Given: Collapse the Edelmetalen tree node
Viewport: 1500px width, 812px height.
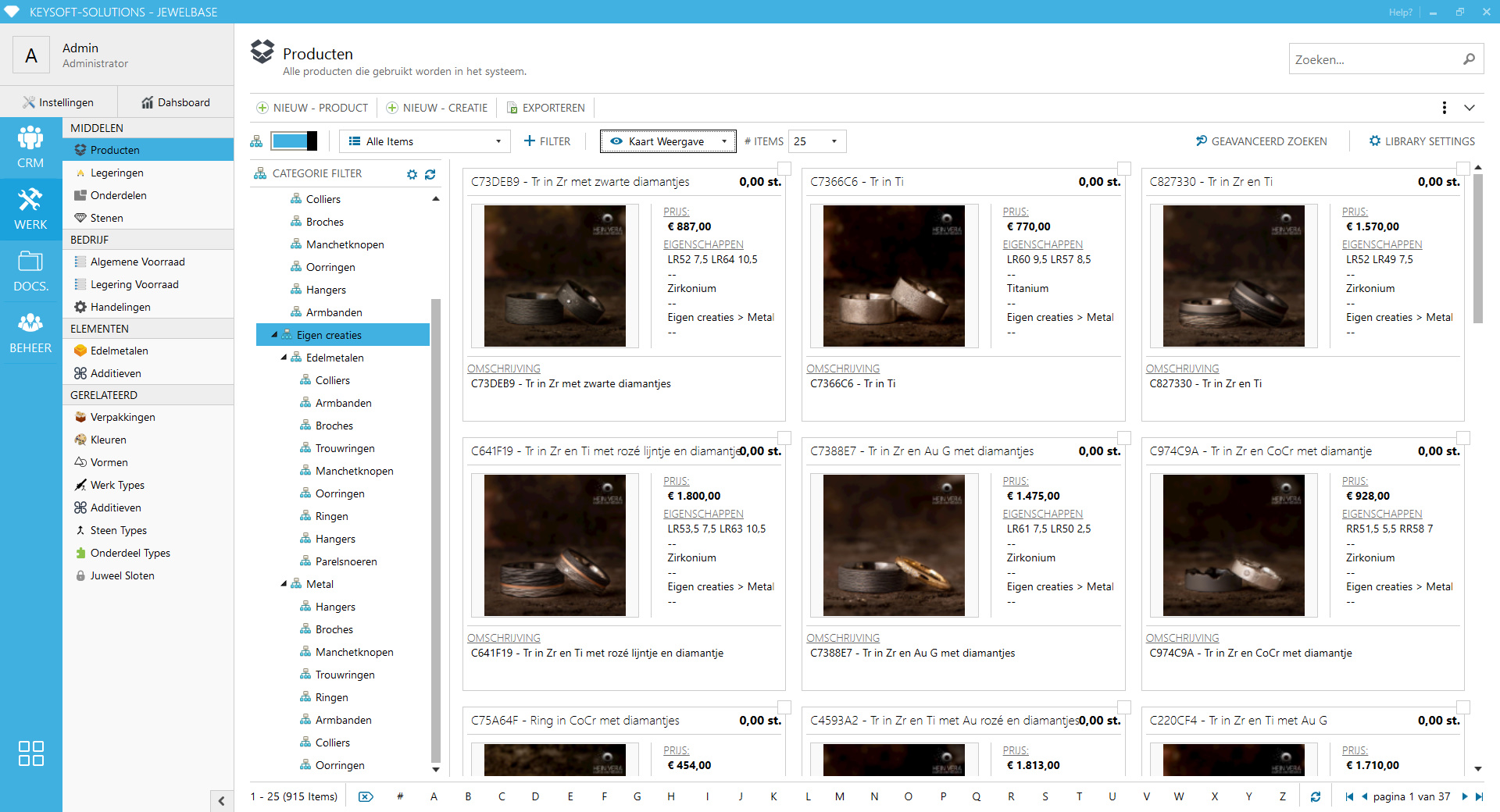Looking at the screenshot, I should point(284,358).
